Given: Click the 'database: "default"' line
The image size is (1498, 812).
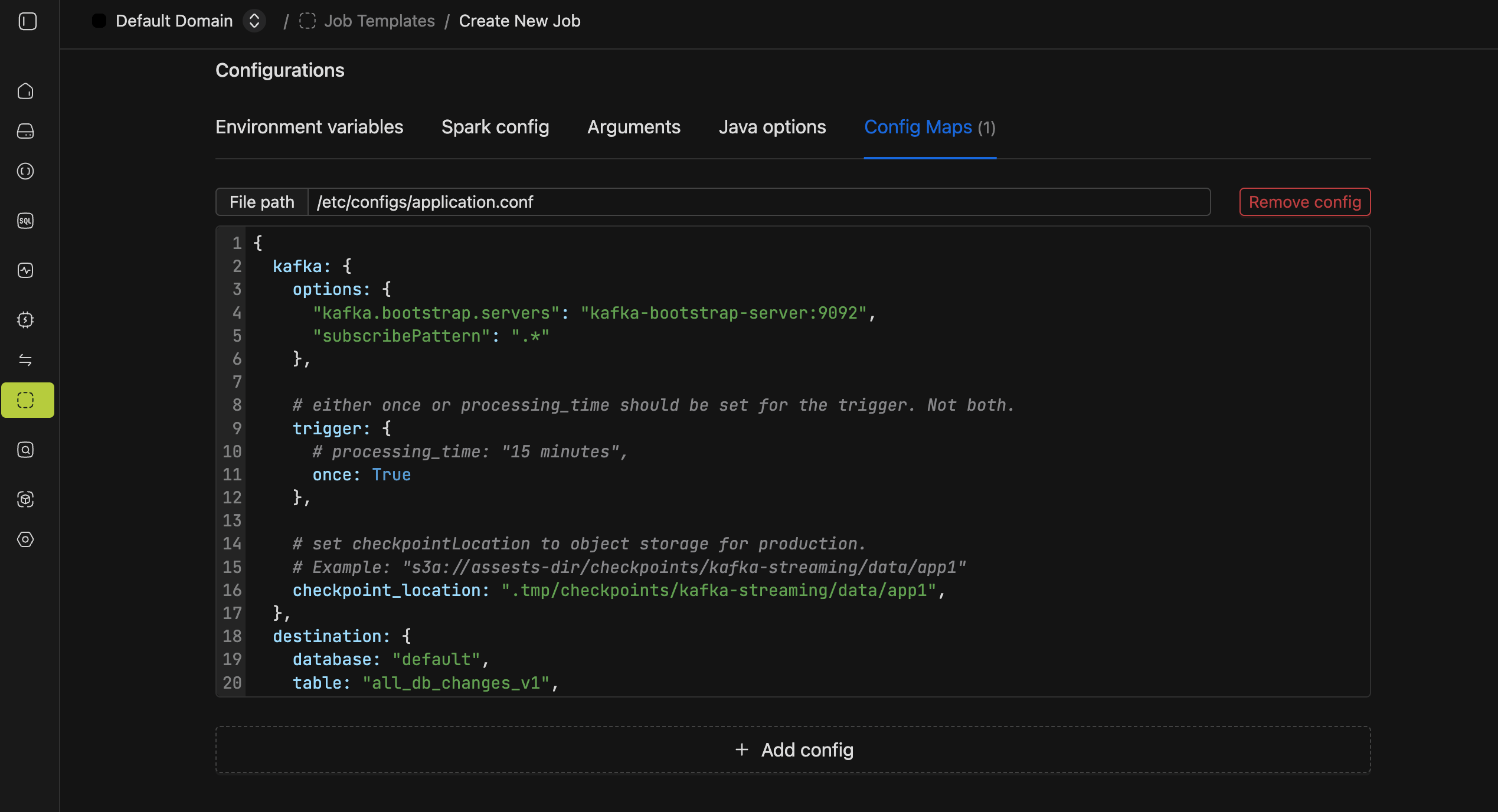Looking at the screenshot, I should (x=391, y=659).
